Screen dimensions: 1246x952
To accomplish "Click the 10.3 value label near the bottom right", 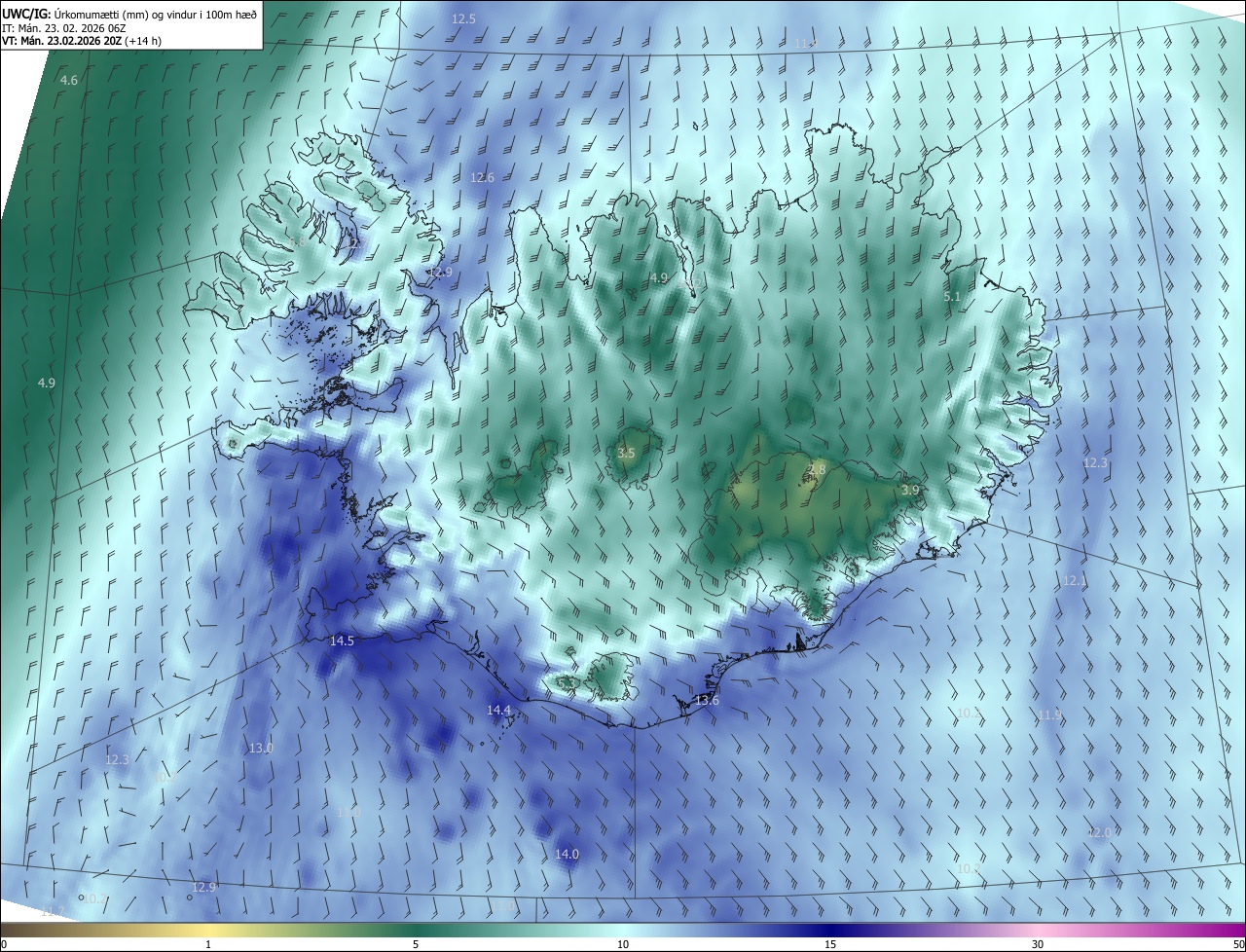I will (x=968, y=867).
